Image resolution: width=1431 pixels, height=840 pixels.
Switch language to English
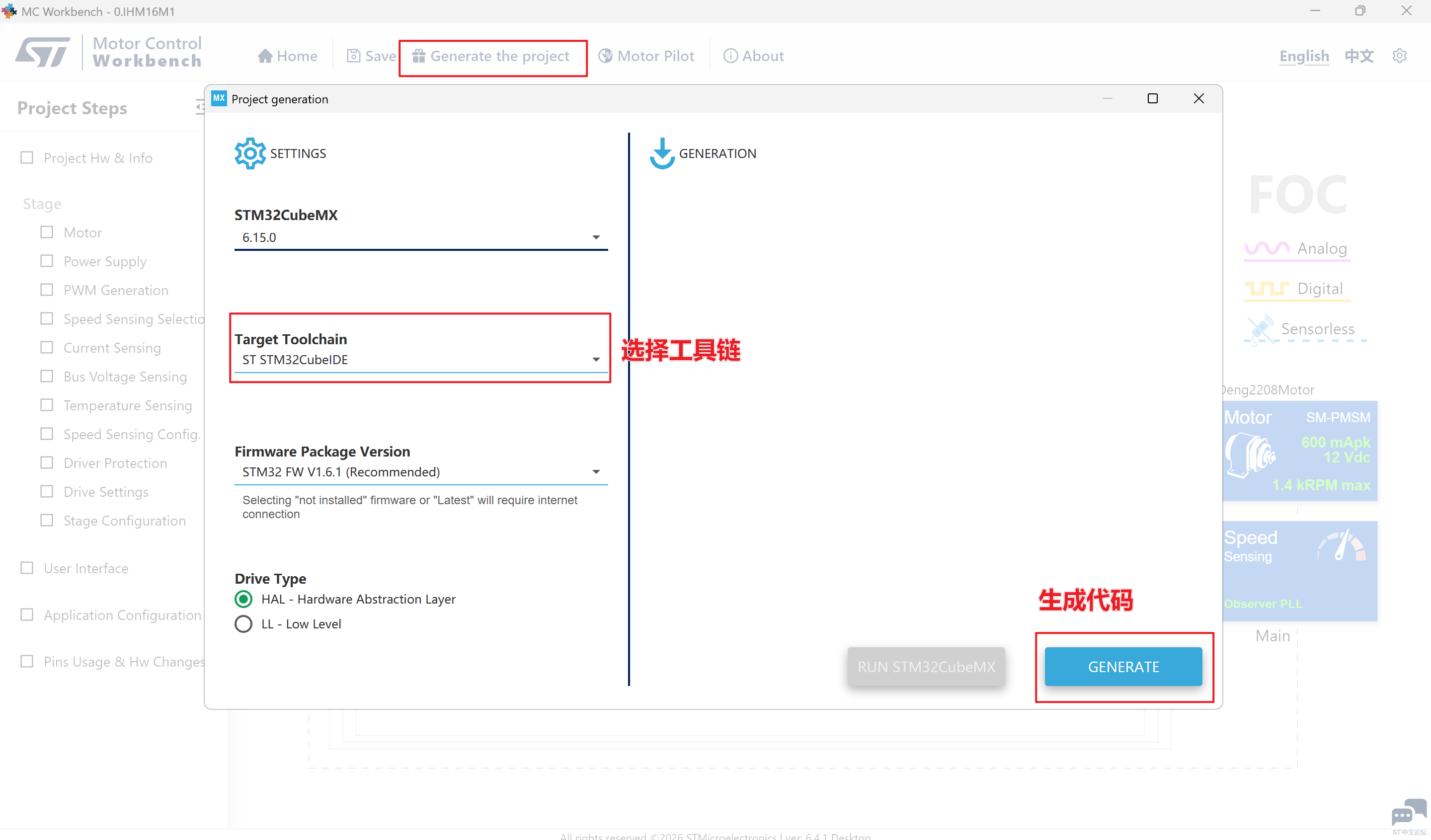coord(1304,56)
